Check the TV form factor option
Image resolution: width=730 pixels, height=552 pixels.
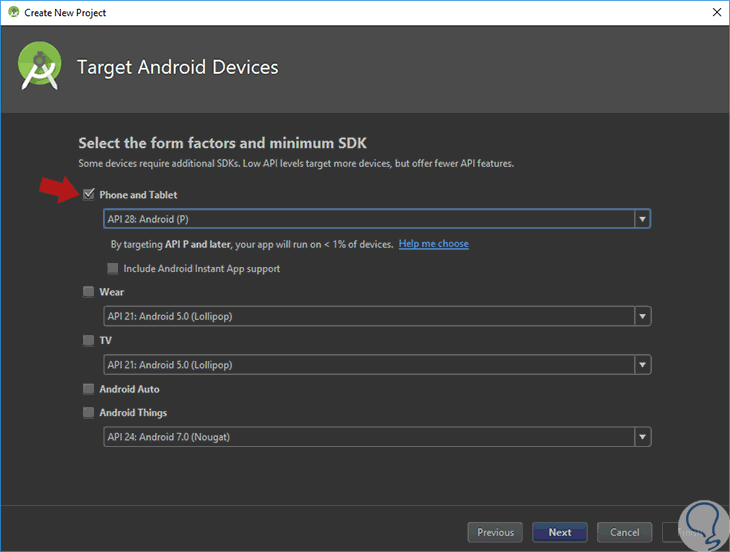[89, 340]
